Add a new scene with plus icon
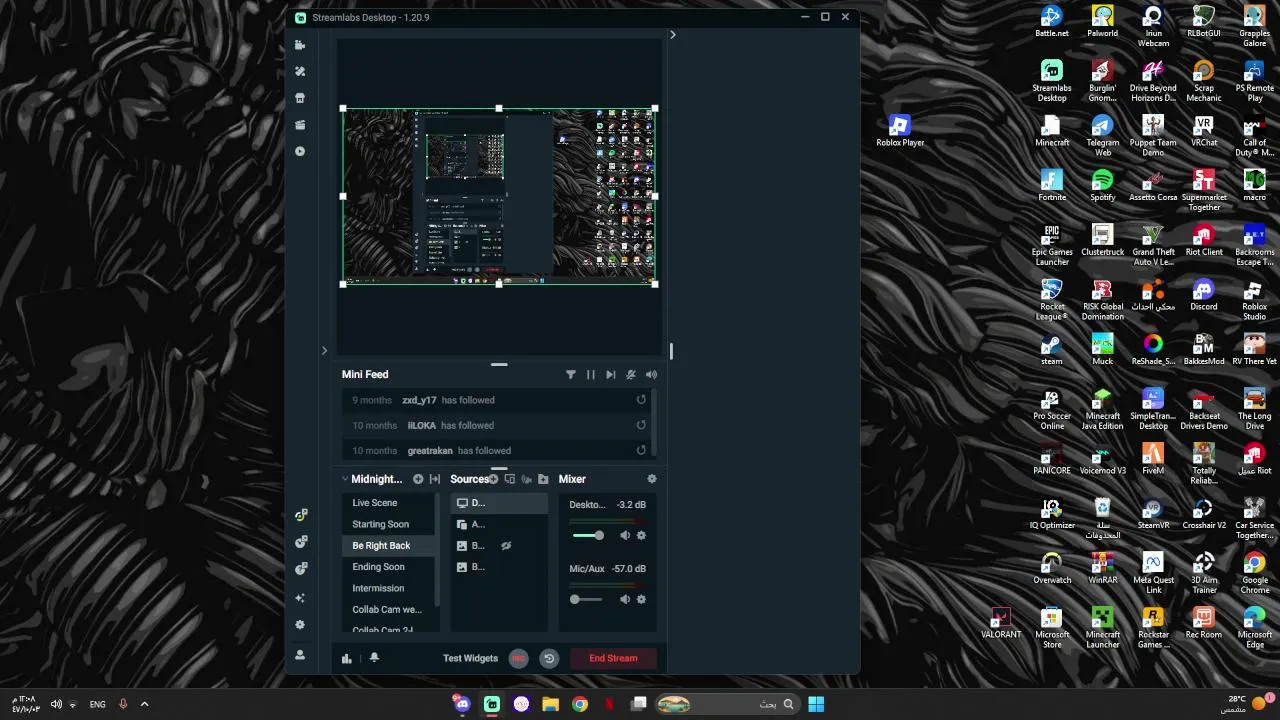Viewport: 1280px width, 720px height. point(418,479)
